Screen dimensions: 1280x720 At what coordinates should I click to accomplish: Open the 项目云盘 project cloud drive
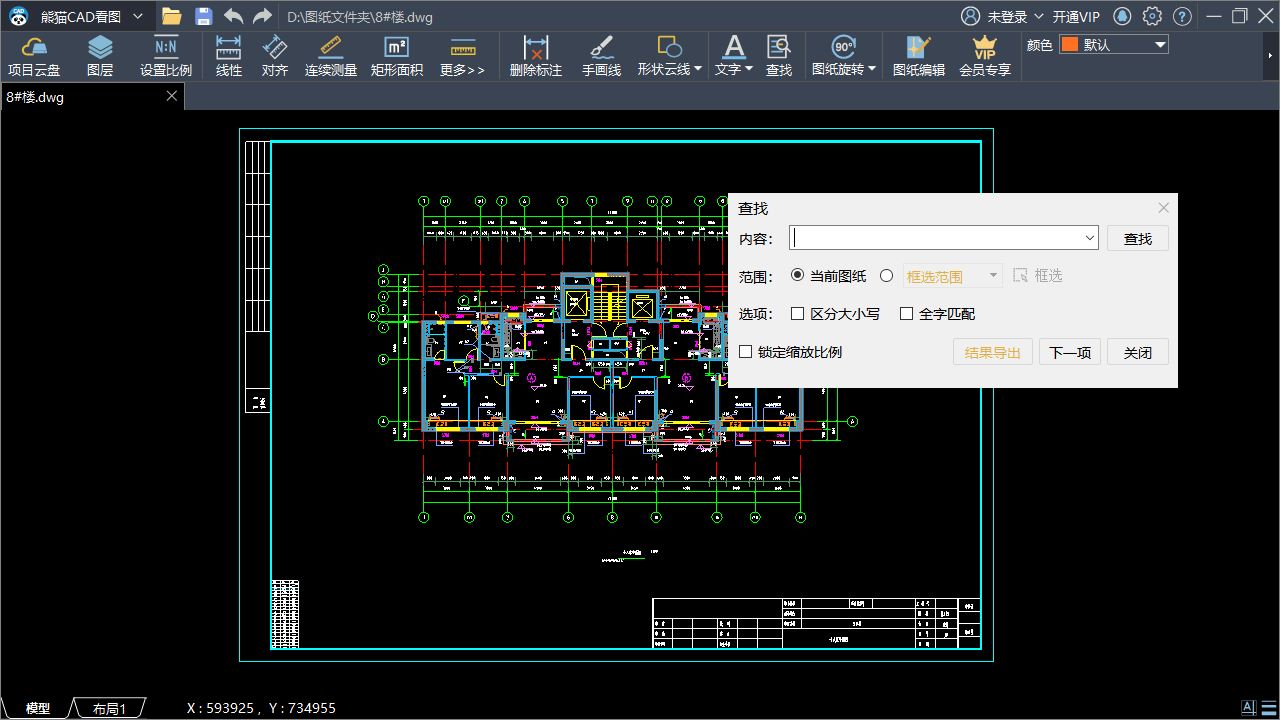(x=35, y=55)
